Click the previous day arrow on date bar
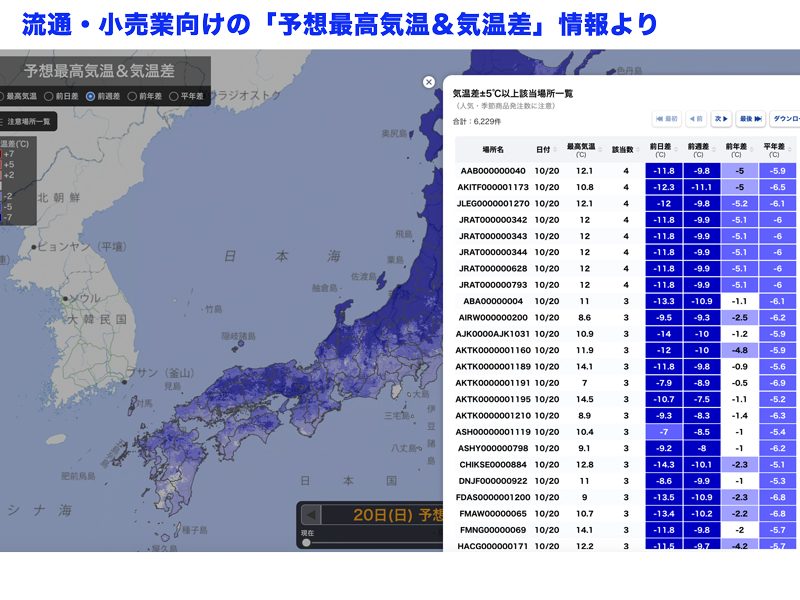Viewport: 800px width, 600px height. click(311, 515)
